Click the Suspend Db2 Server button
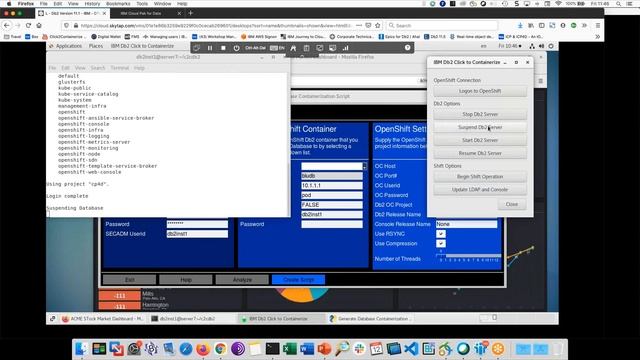The image size is (640, 360). tap(480, 127)
